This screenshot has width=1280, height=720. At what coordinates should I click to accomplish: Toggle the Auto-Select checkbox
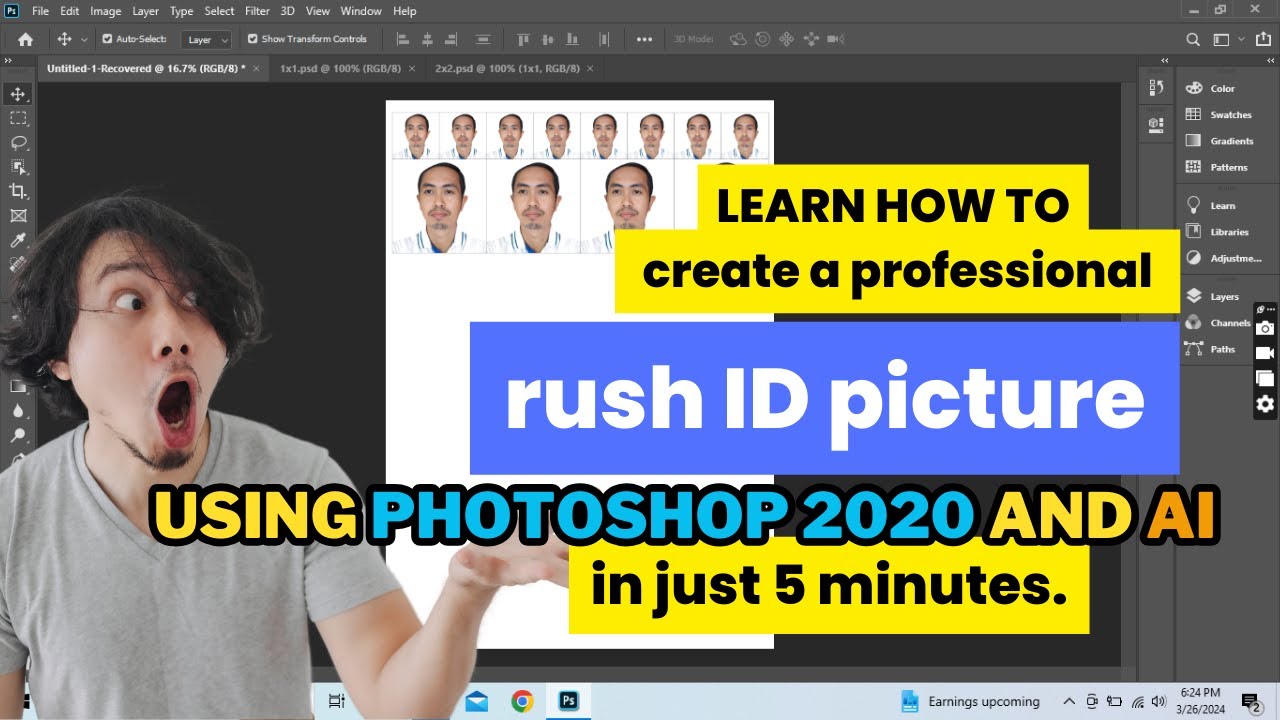coord(107,39)
